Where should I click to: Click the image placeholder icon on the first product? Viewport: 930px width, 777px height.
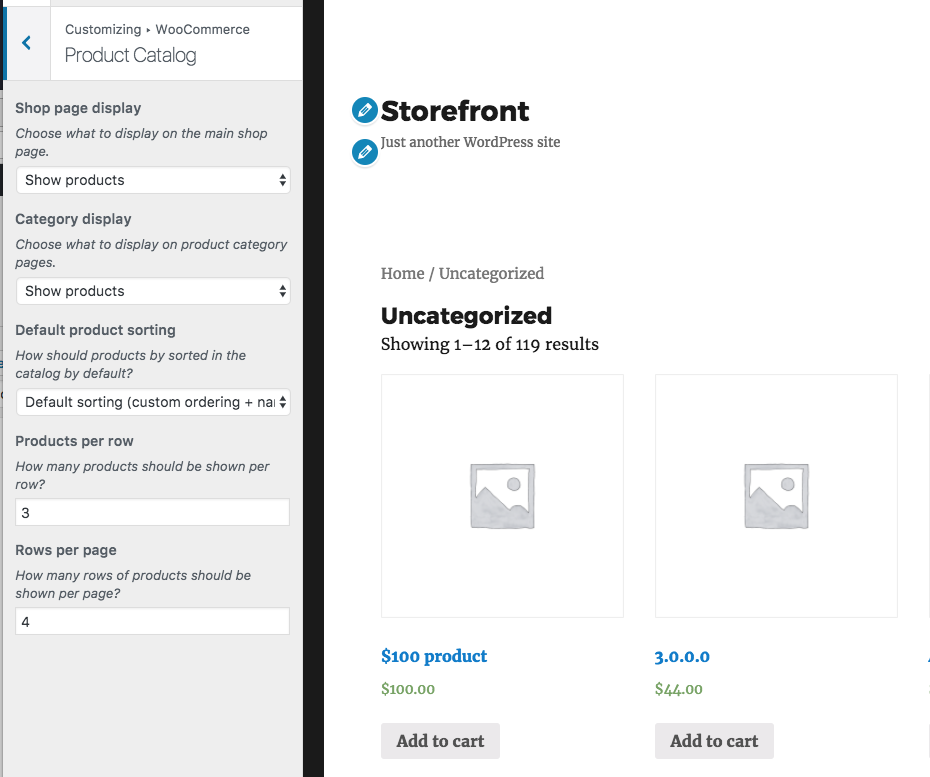tap(502, 494)
